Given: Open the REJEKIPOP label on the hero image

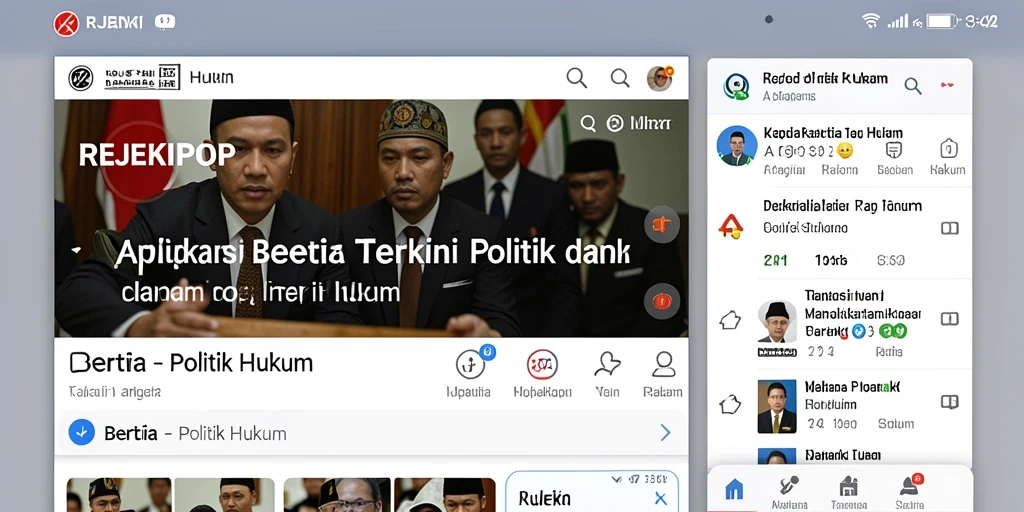Looking at the screenshot, I should coord(157,155).
